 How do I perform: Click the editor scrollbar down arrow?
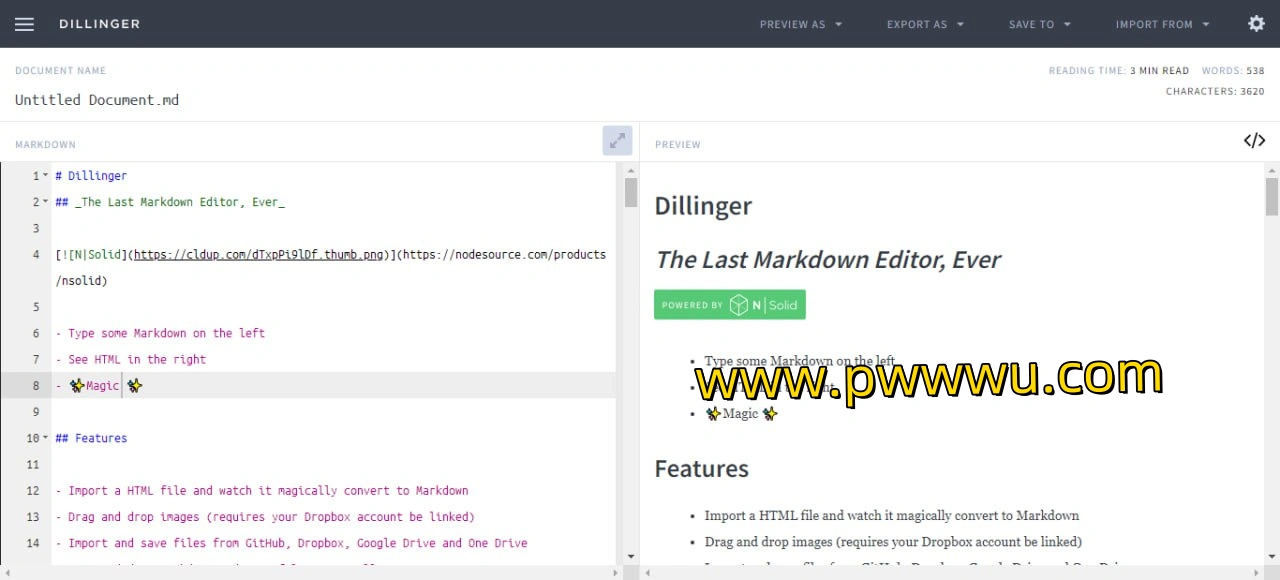pos(631,557)
